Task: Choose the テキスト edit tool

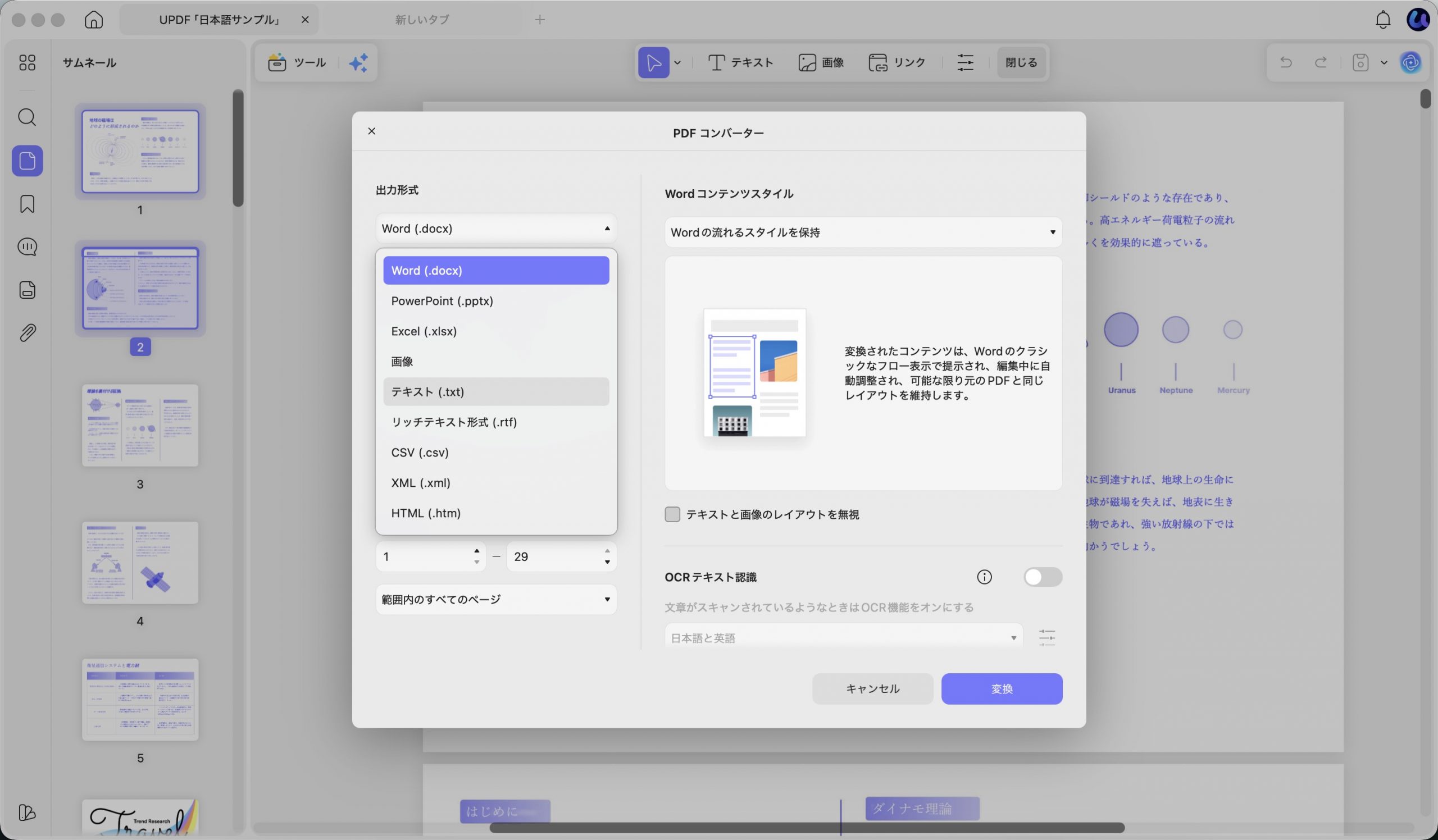Action: (740, 62)
